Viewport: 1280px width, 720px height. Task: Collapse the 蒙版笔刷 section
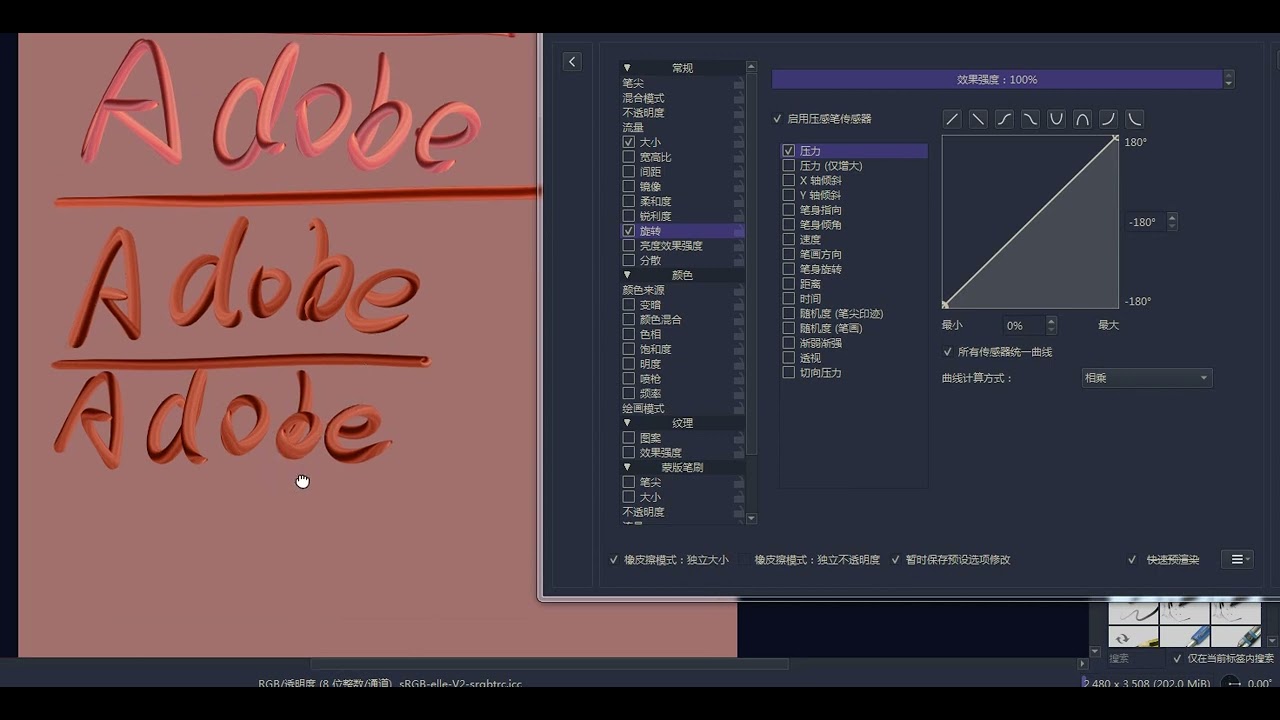(x=627, y=467)
